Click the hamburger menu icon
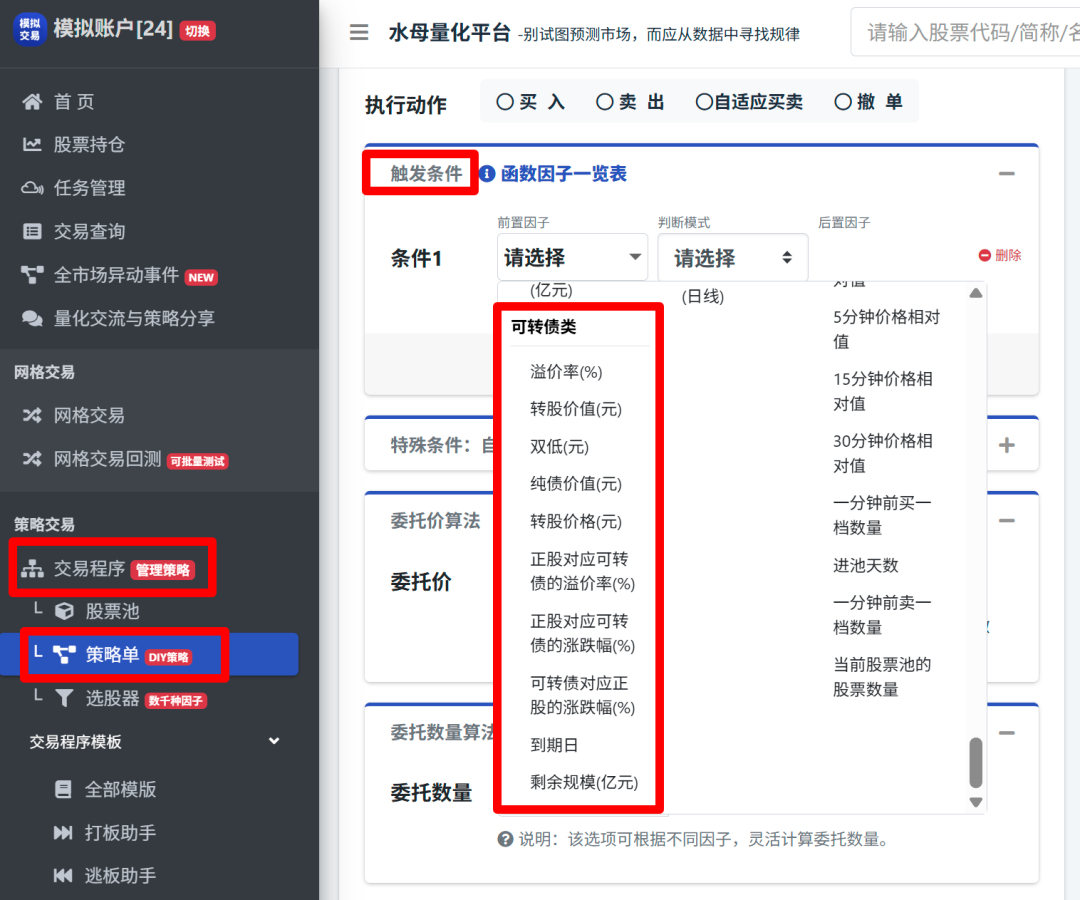1080x900 pixels. [x=359, y=33]
